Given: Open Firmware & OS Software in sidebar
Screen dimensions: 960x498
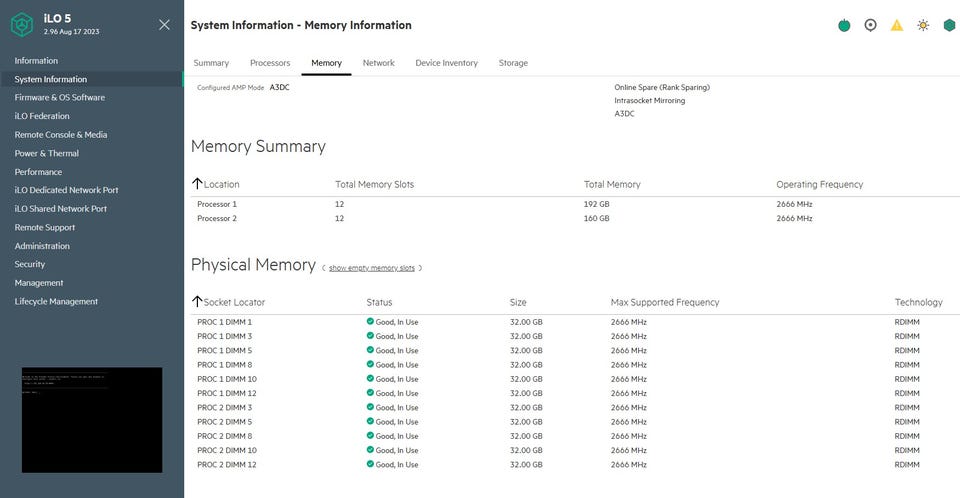Looking at the screenshot, I should [x=59, y=97].
